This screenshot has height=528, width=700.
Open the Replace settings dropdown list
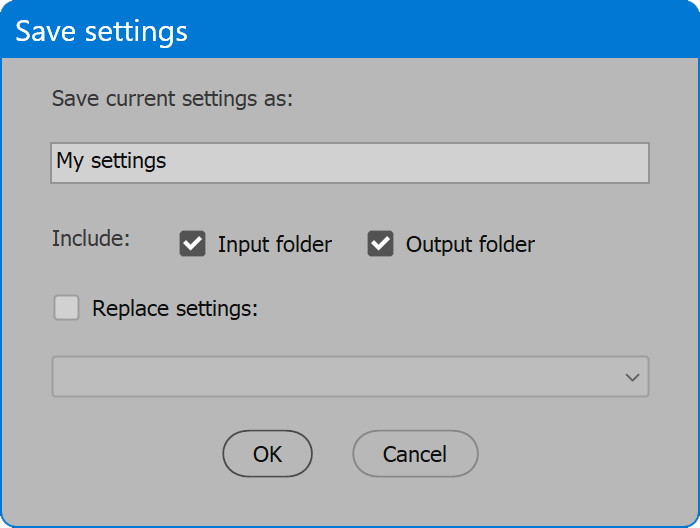point(350,376)
